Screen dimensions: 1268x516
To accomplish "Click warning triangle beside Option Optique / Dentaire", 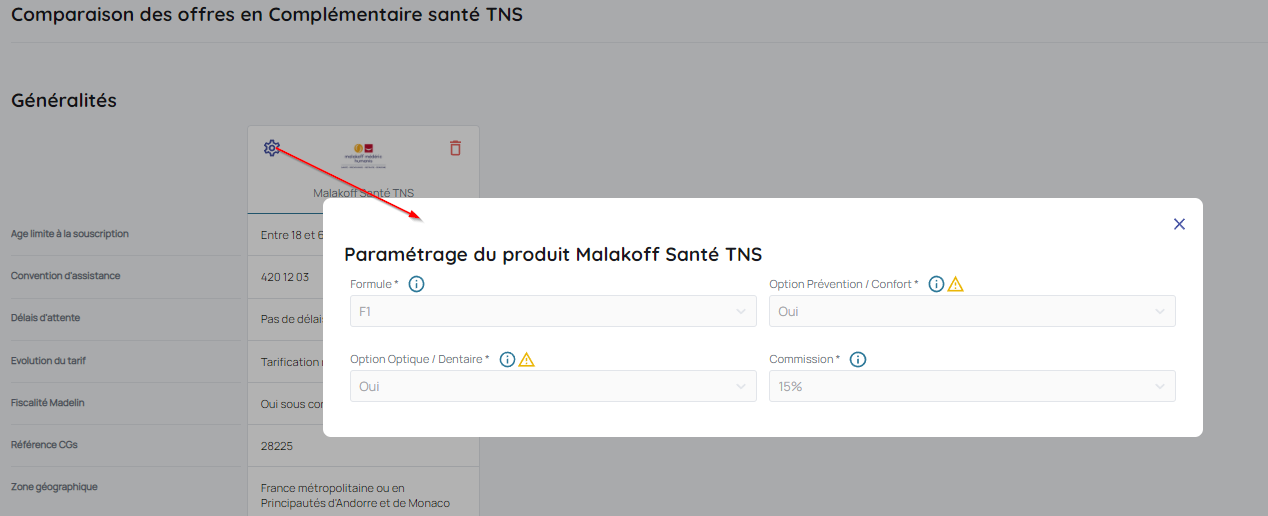I will coord(527,359).
